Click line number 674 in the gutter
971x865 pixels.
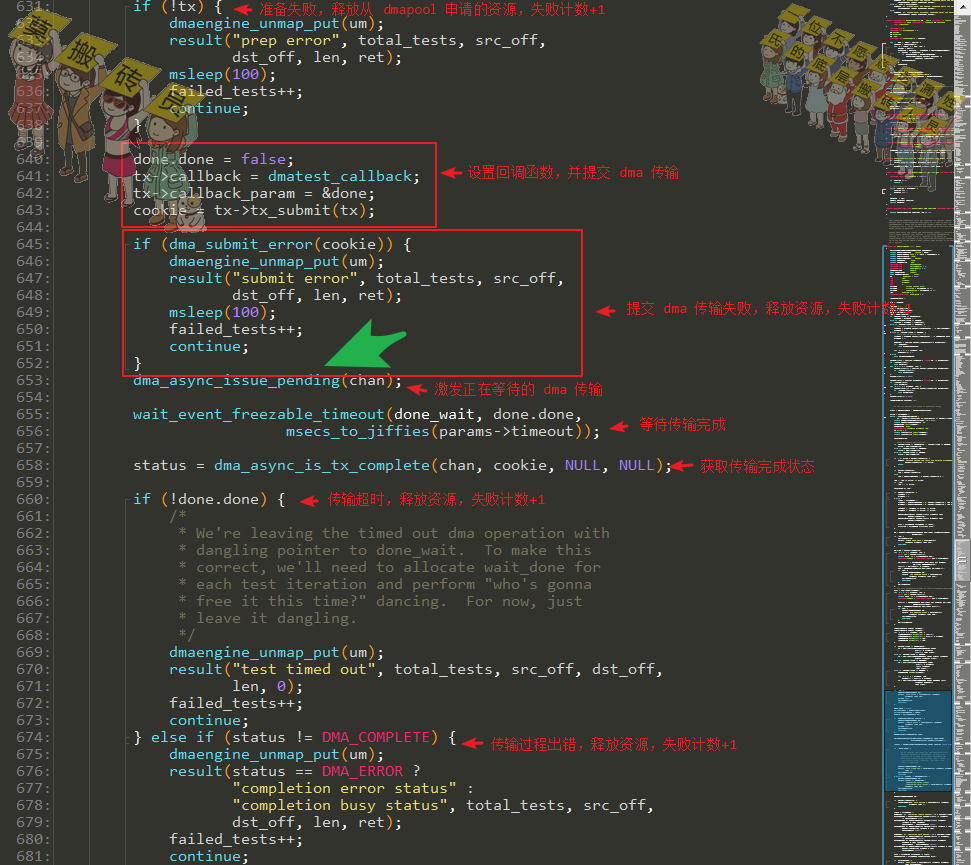click(33, 737)
